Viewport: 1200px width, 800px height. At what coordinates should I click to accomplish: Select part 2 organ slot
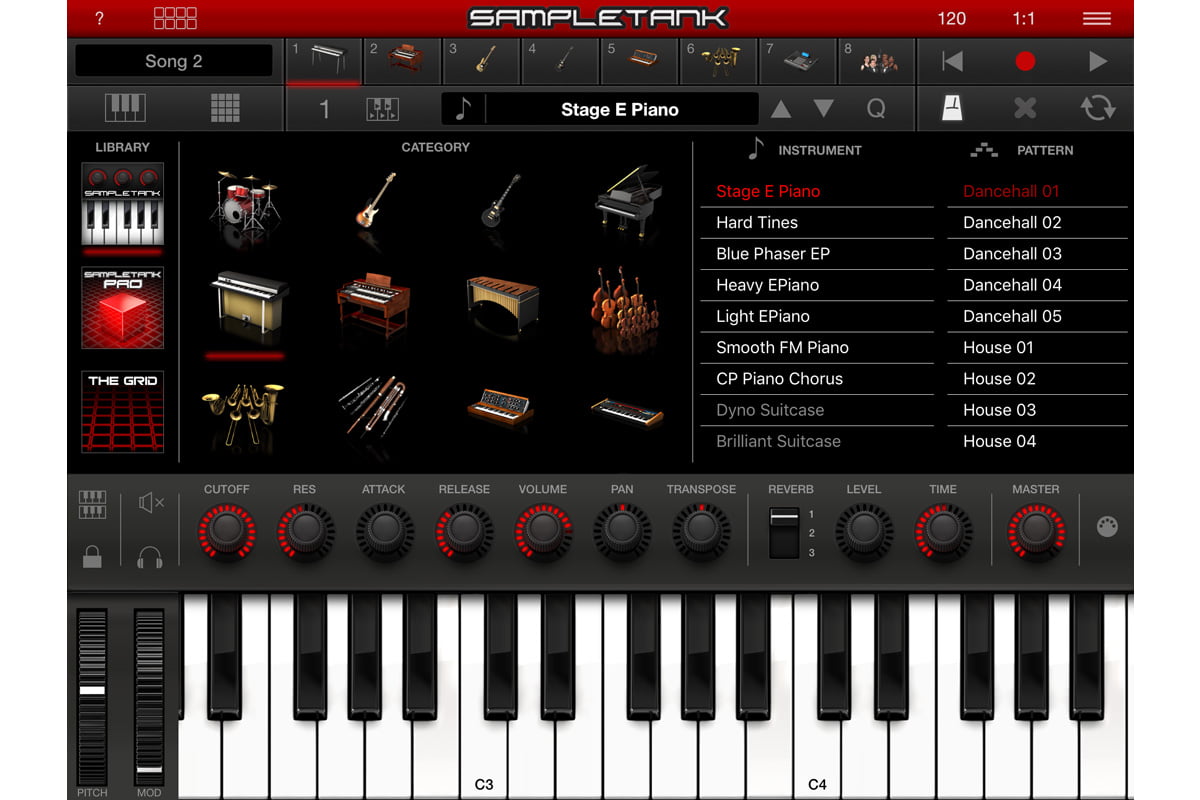point(403,61)
